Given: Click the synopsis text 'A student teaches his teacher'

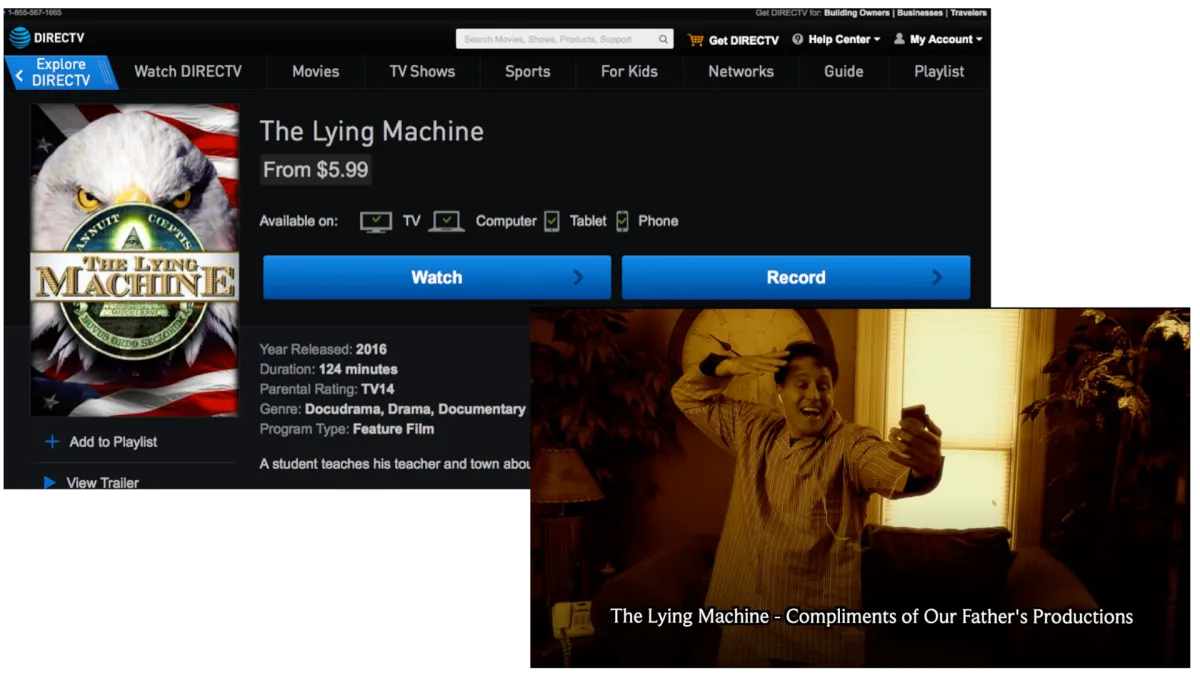Looking at the screenshot, I should 394,464.
